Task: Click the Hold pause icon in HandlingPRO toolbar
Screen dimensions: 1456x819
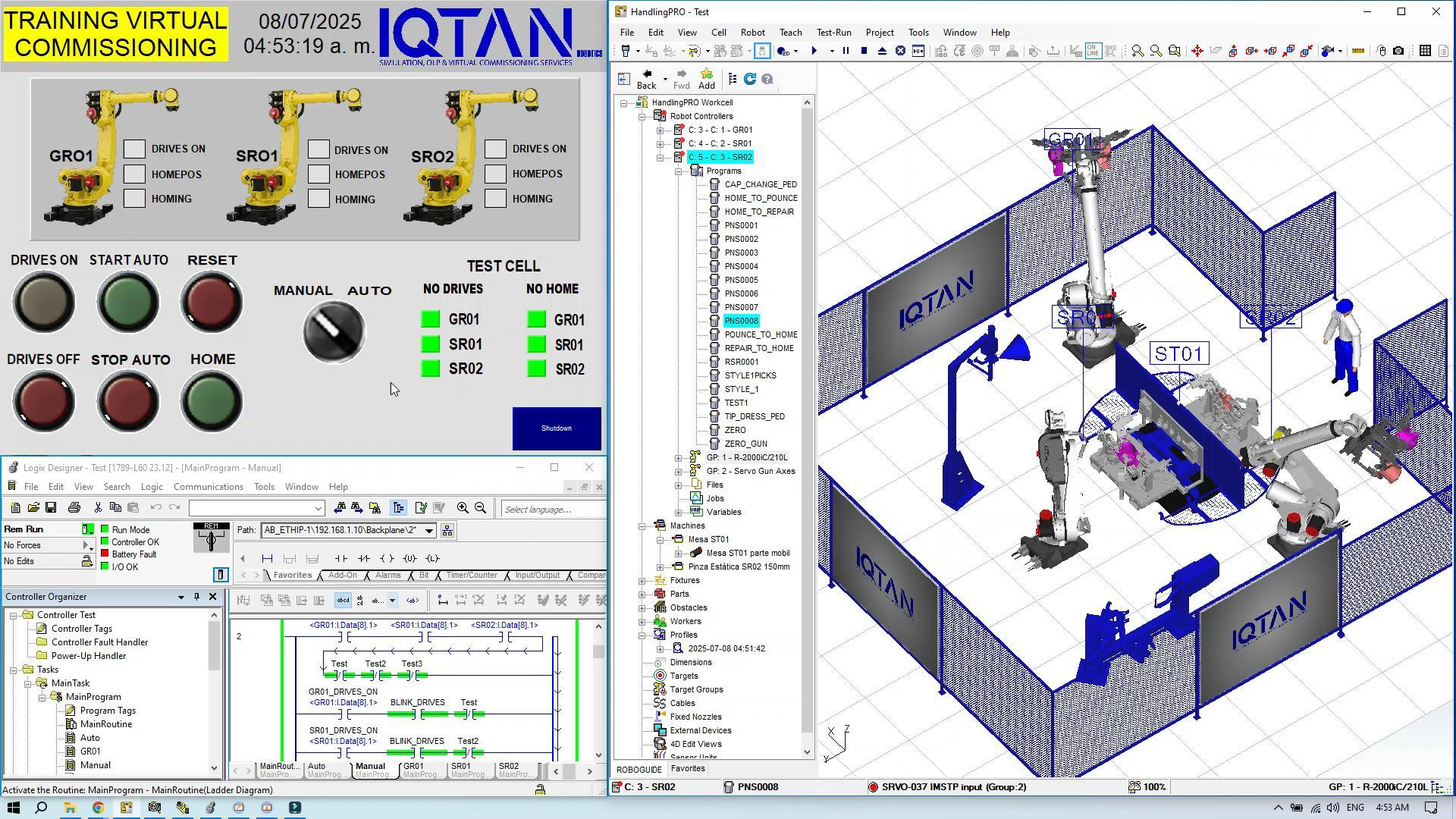Action: click(x=846, y=51)
